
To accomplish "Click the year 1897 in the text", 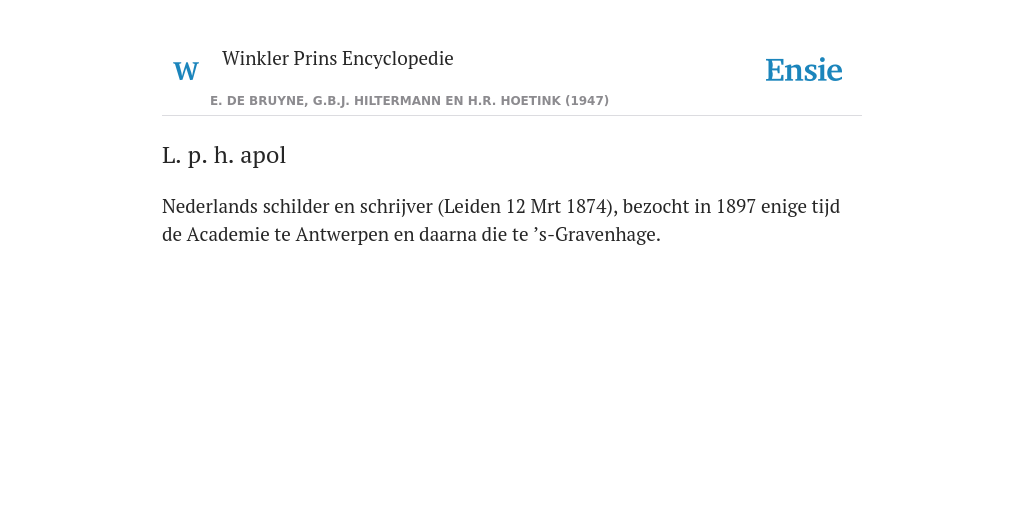I will 736,206.
